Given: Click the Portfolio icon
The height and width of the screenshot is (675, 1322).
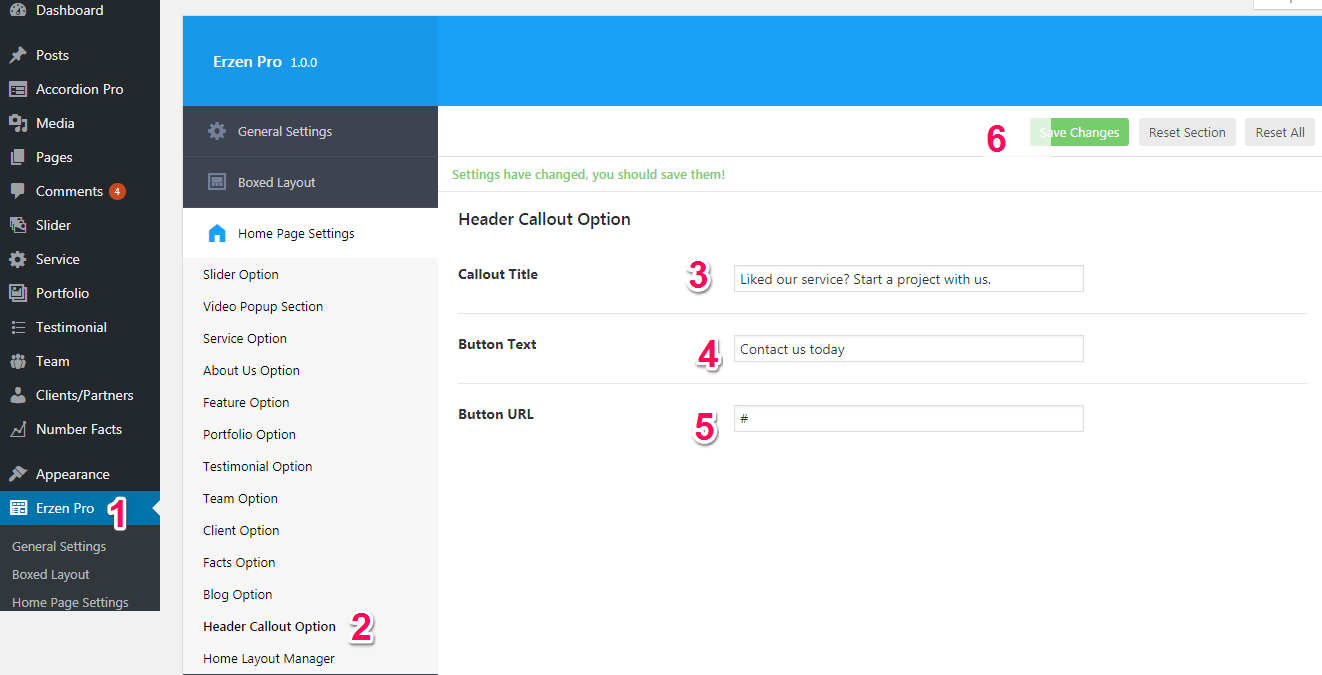Looking at the screenshot, I should tap(18, 293).
